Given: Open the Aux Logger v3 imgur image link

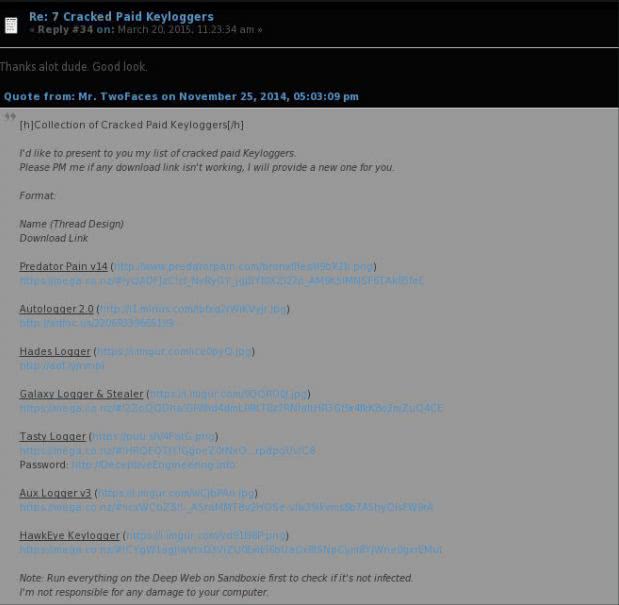Looking at the screenshot, I should pyautogui.click(x=176, y=493).
